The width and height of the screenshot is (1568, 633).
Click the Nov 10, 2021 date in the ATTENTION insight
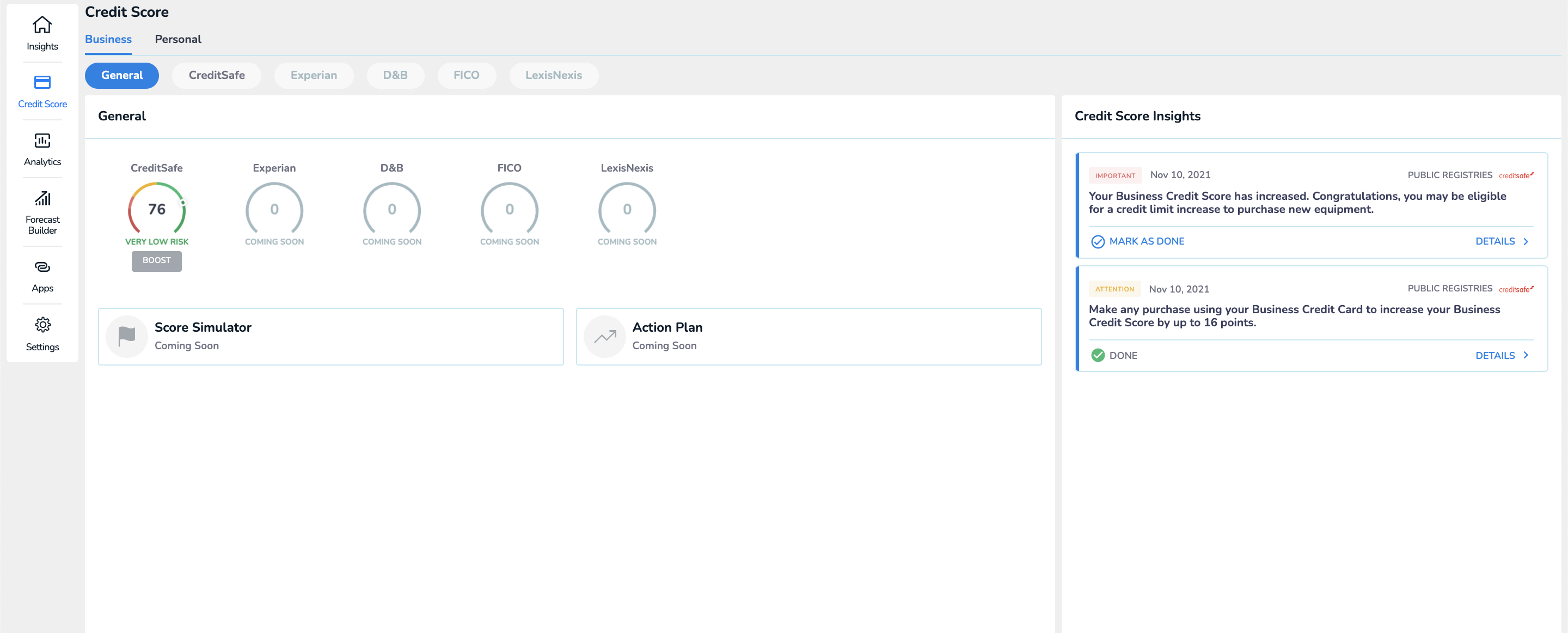click(x=1178, y=289)
